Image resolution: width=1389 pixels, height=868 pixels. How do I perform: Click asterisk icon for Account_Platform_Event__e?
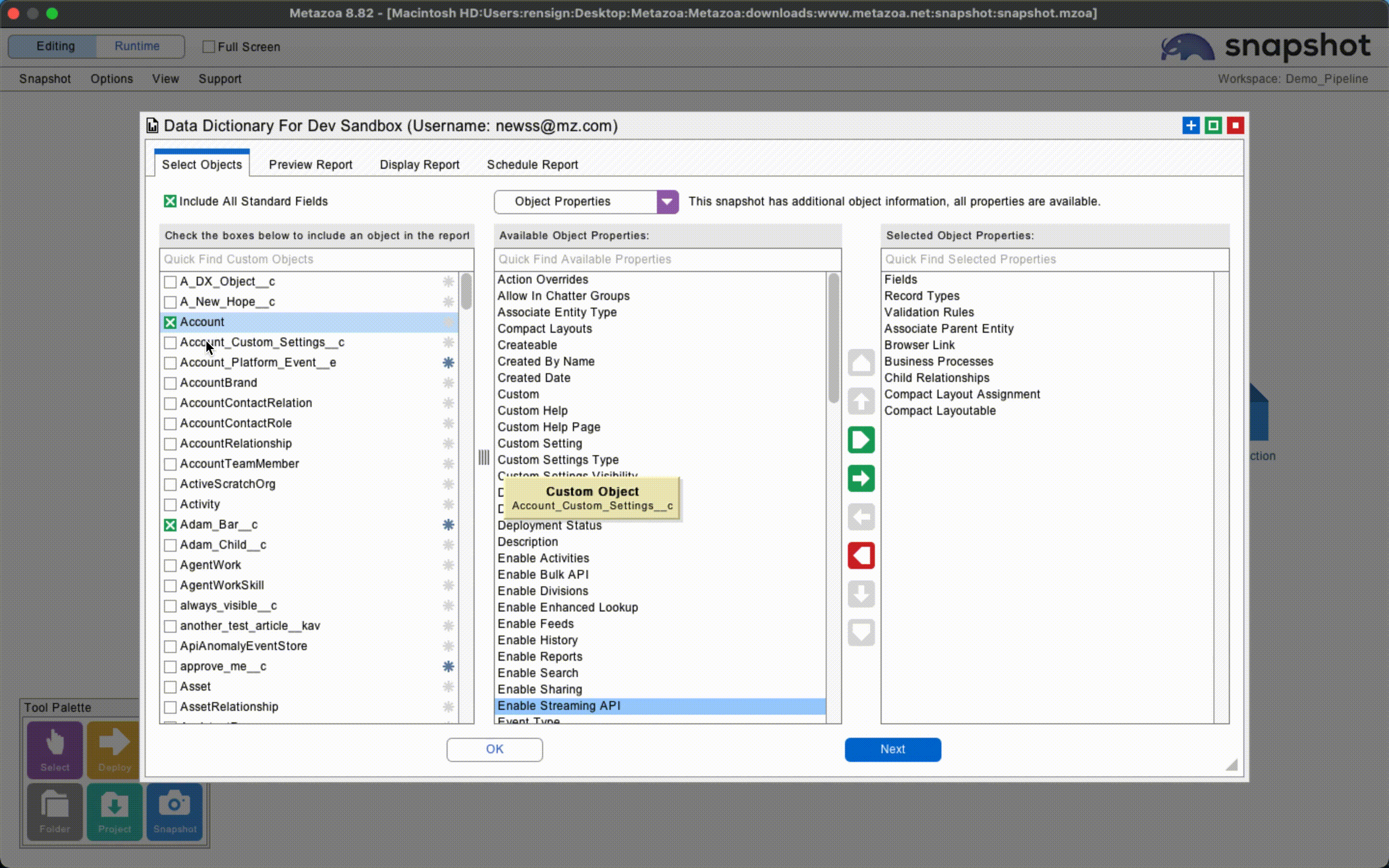point(448,363)
